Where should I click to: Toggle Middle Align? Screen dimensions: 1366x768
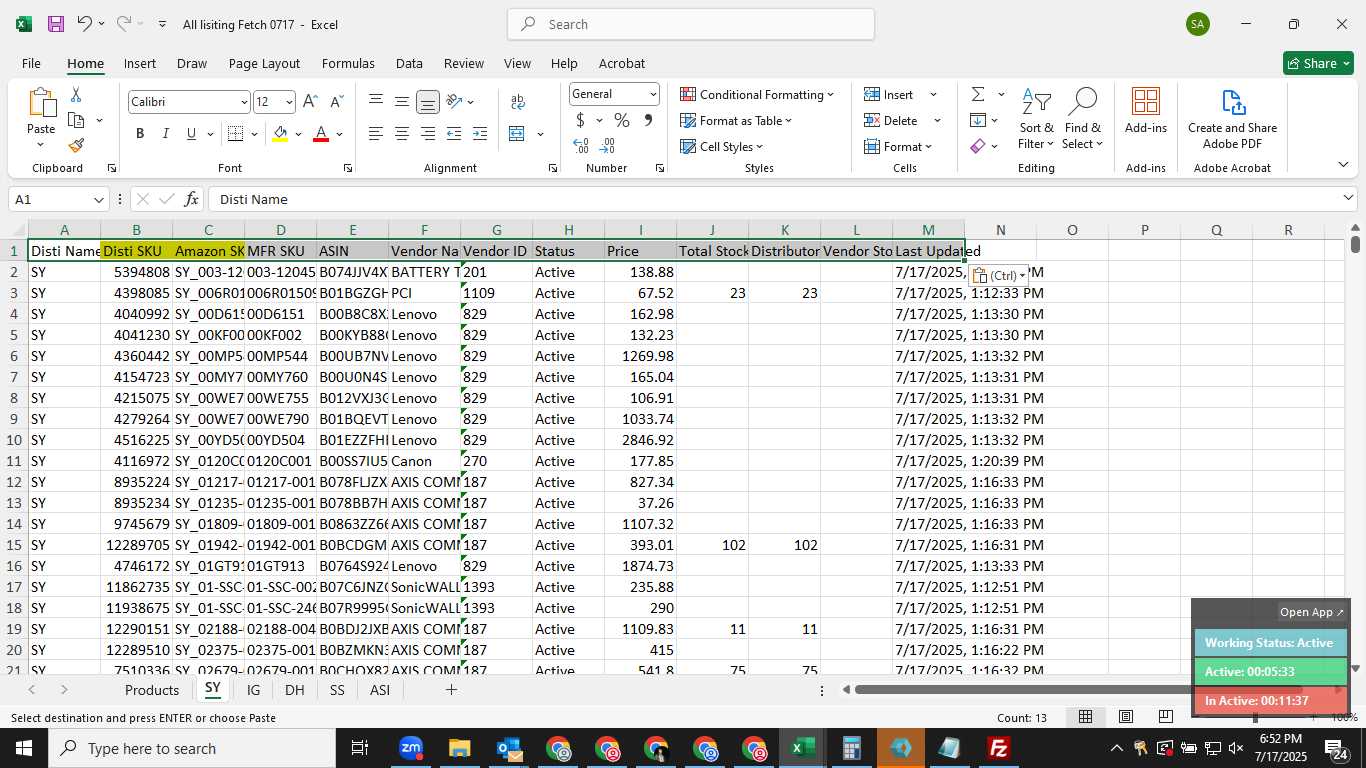(x=401, y=102)
